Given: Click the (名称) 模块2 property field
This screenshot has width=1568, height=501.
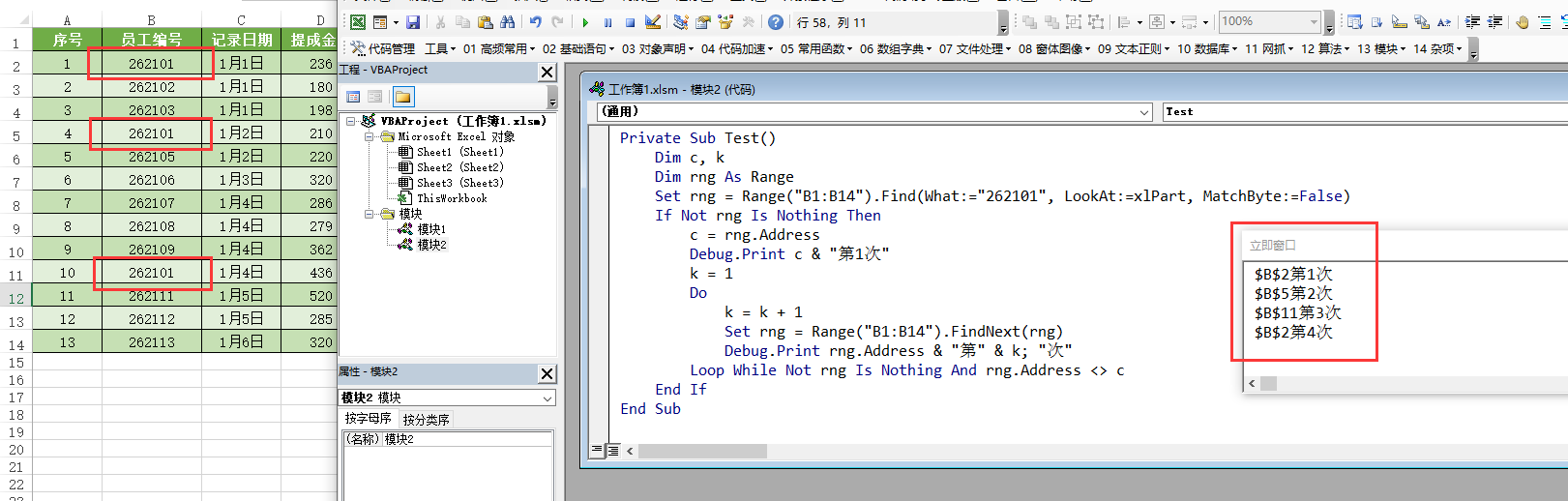Looking at the screenshot, I should click(448, 439).
